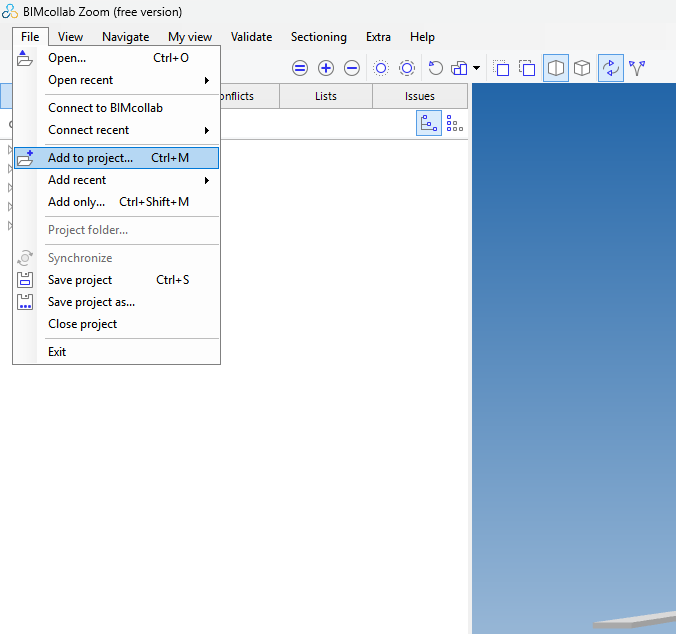Viewport: 676px width, 634px height.
Task: Toggle the tree hierarchy view button
Action: pyautogui.click(x=429, y=123)
